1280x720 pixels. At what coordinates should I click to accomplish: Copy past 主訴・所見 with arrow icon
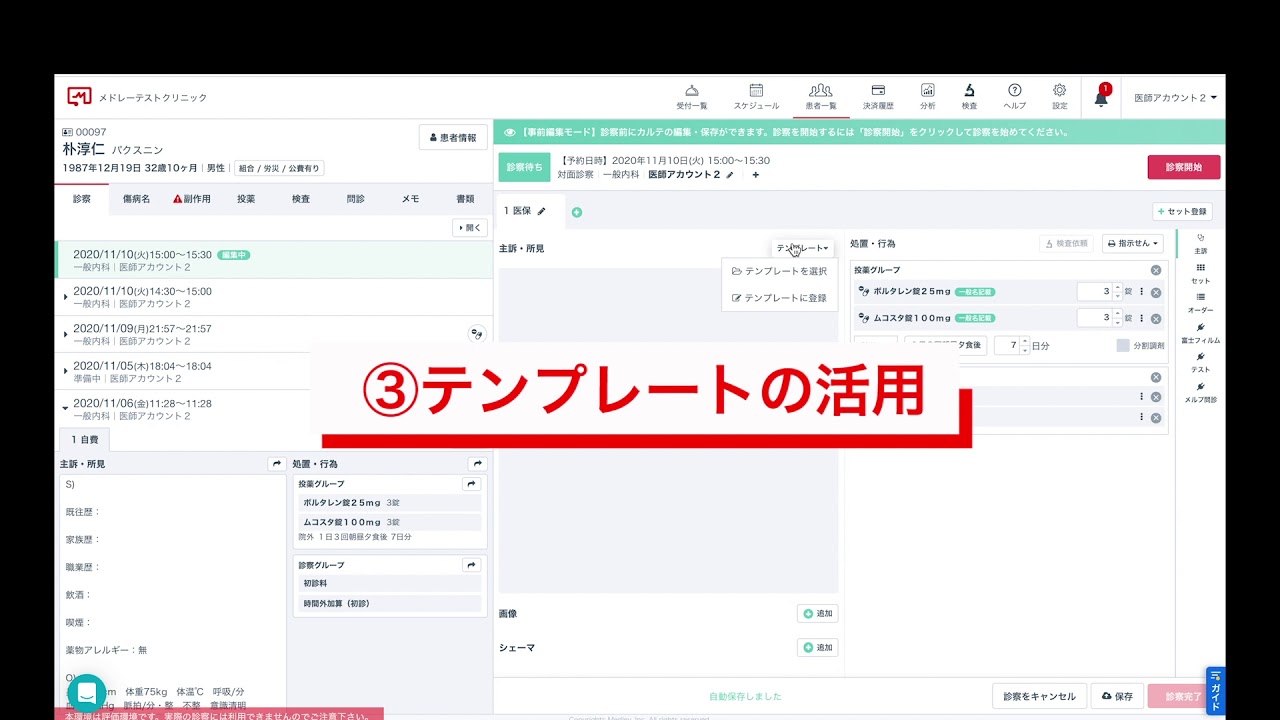pyautogui.click(x=277, y=464)
